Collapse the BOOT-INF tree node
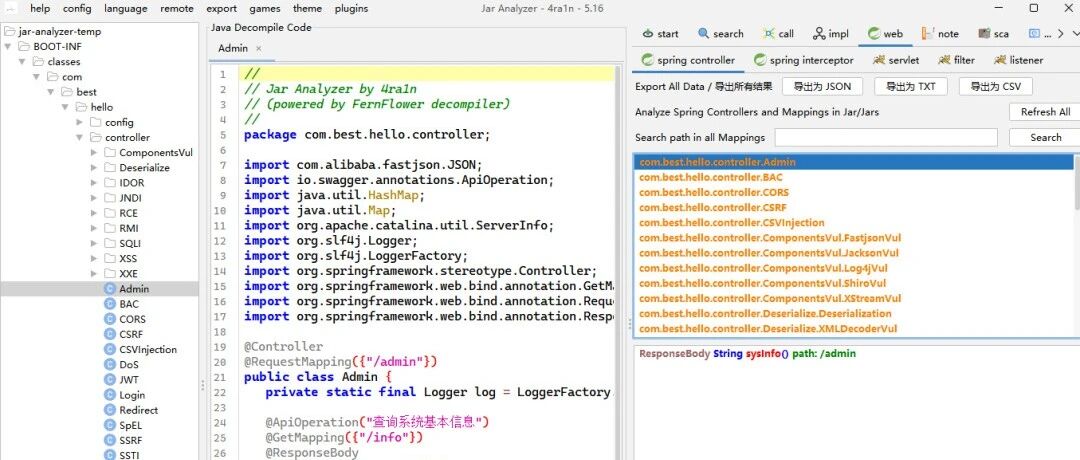Viewport: 1080px width, 460px height. [8, 46]
